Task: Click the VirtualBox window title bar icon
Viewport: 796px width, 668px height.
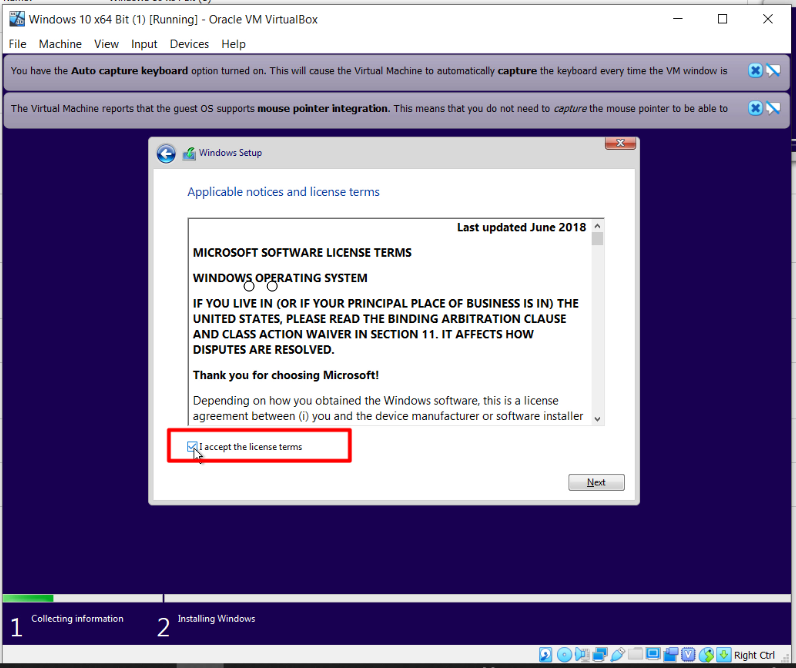Action: point(17,19)
